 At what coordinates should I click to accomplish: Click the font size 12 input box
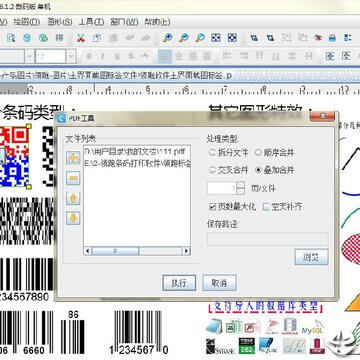pos(51,56)
